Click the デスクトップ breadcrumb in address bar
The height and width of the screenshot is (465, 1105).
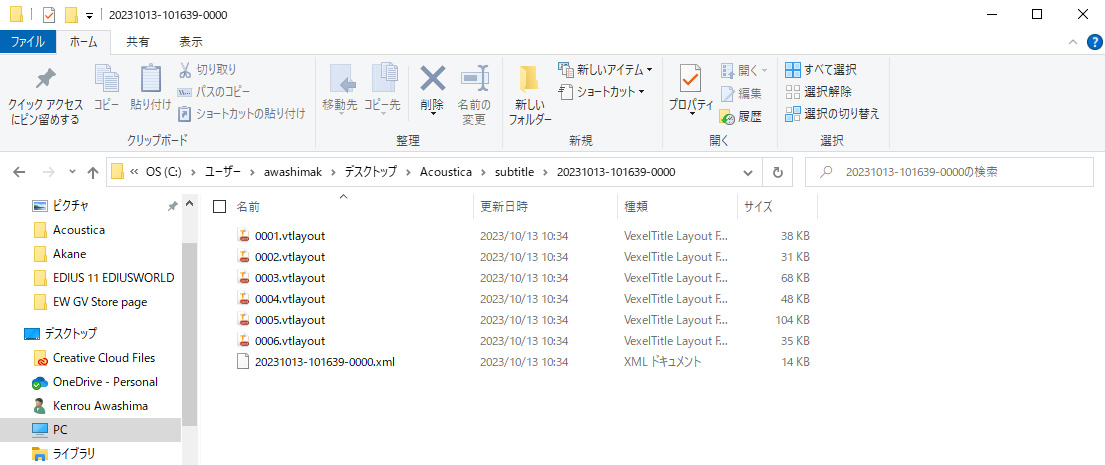pyautogui.click(x=371, y=172)
